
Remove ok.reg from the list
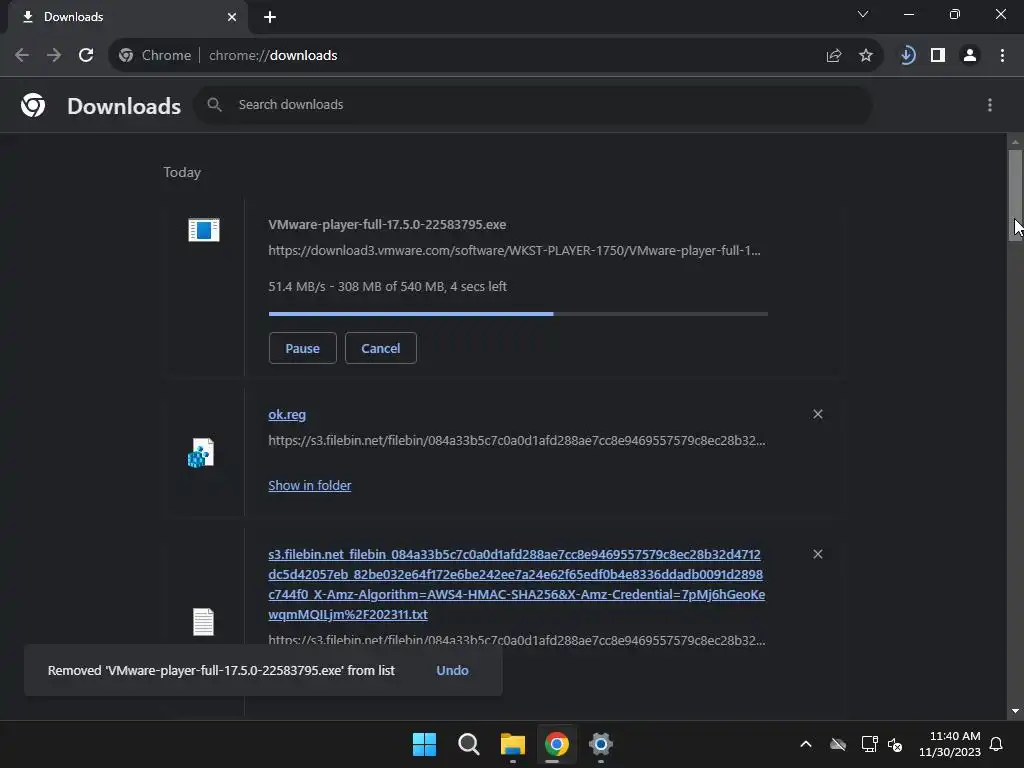(x=818, y=414)
